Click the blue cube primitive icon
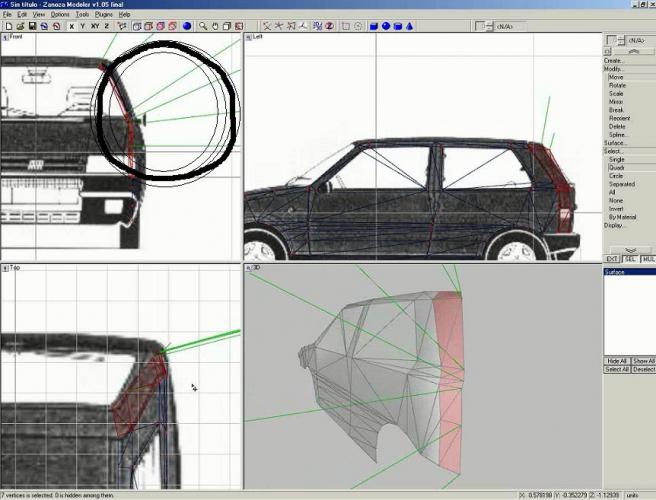The height and width of the screenshot is (500, 656). coord(373,26)
